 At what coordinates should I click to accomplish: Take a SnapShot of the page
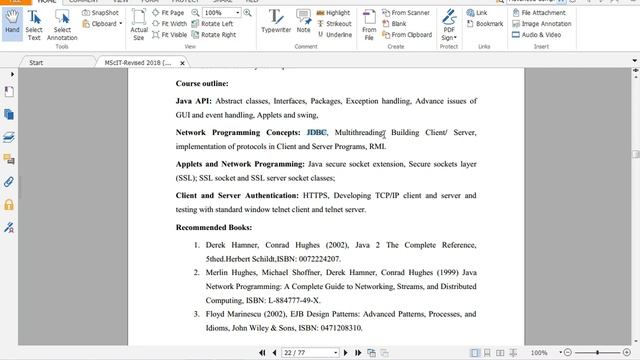(x=100, y=13)
